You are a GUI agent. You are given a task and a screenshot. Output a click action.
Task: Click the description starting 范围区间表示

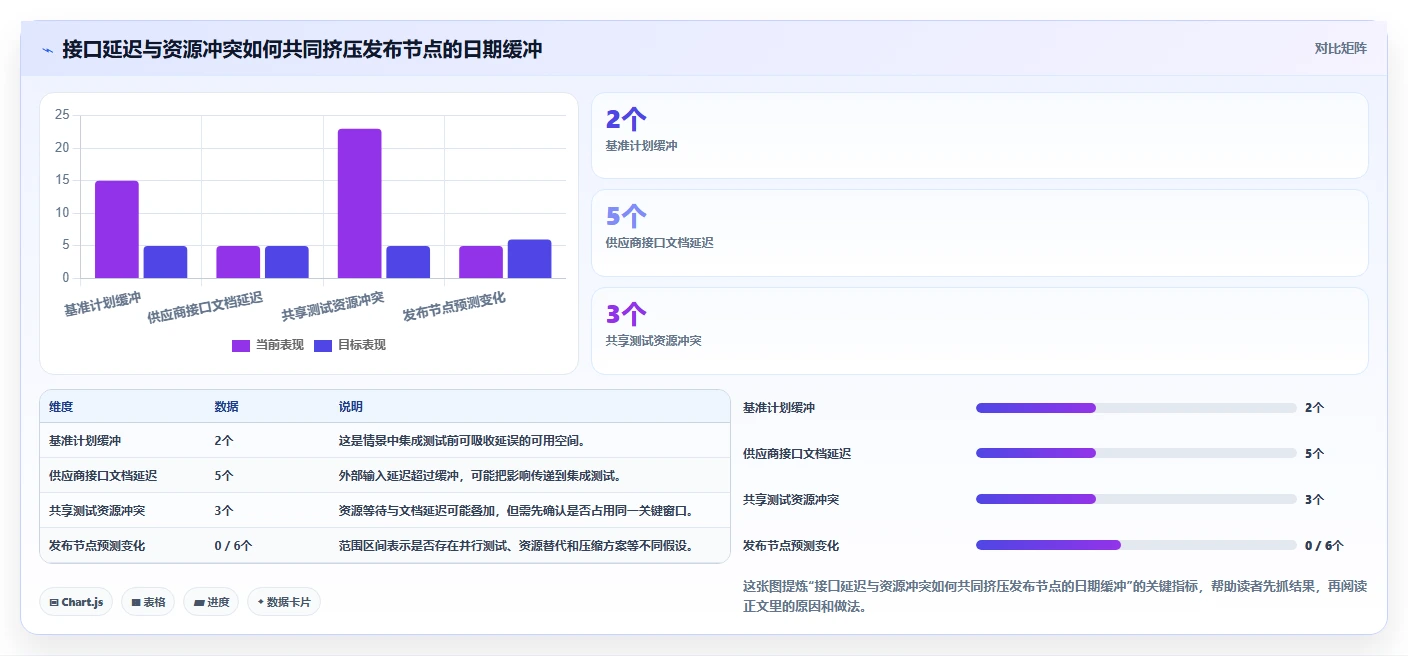517,546
